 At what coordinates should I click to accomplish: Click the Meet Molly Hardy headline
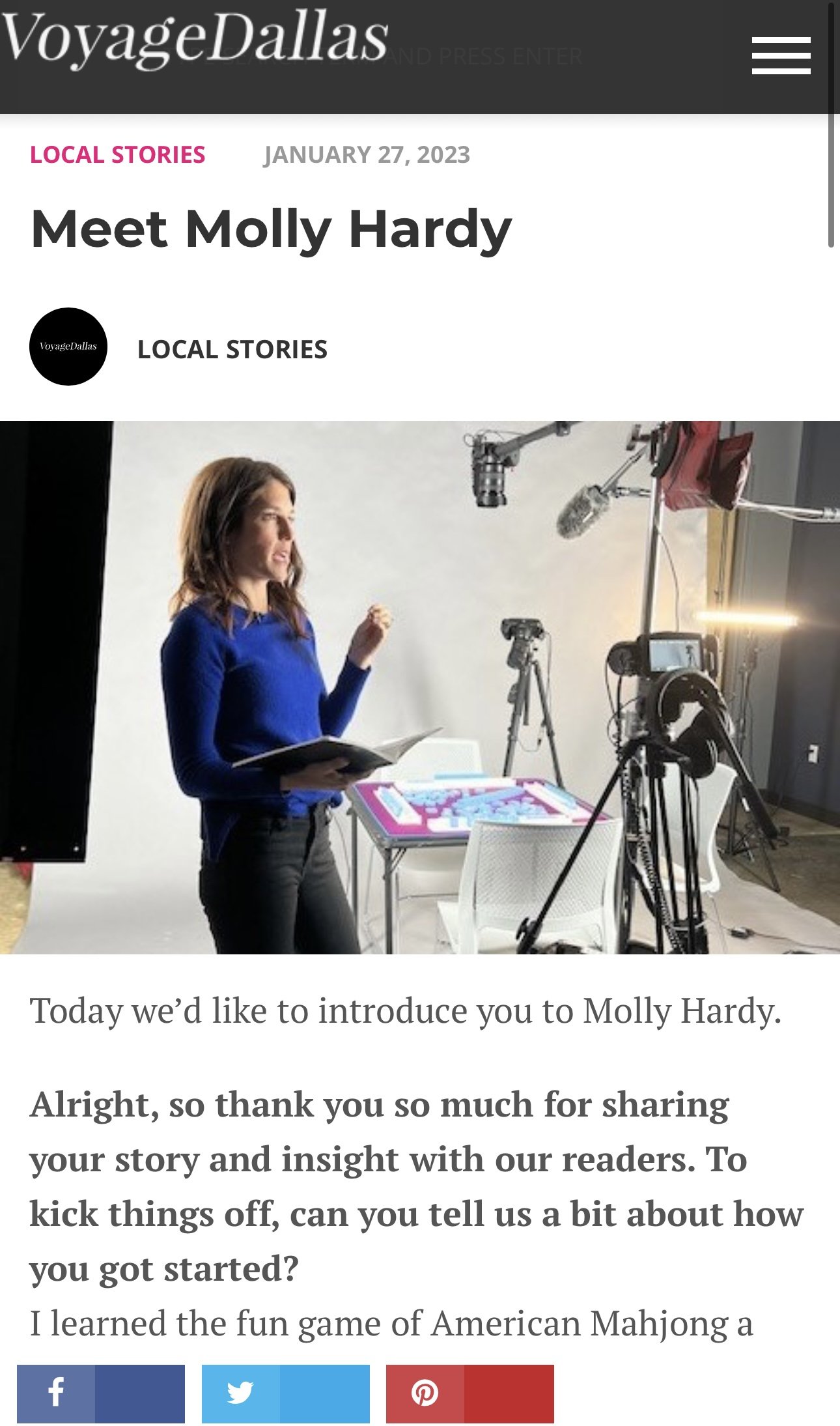coord(271,229)
